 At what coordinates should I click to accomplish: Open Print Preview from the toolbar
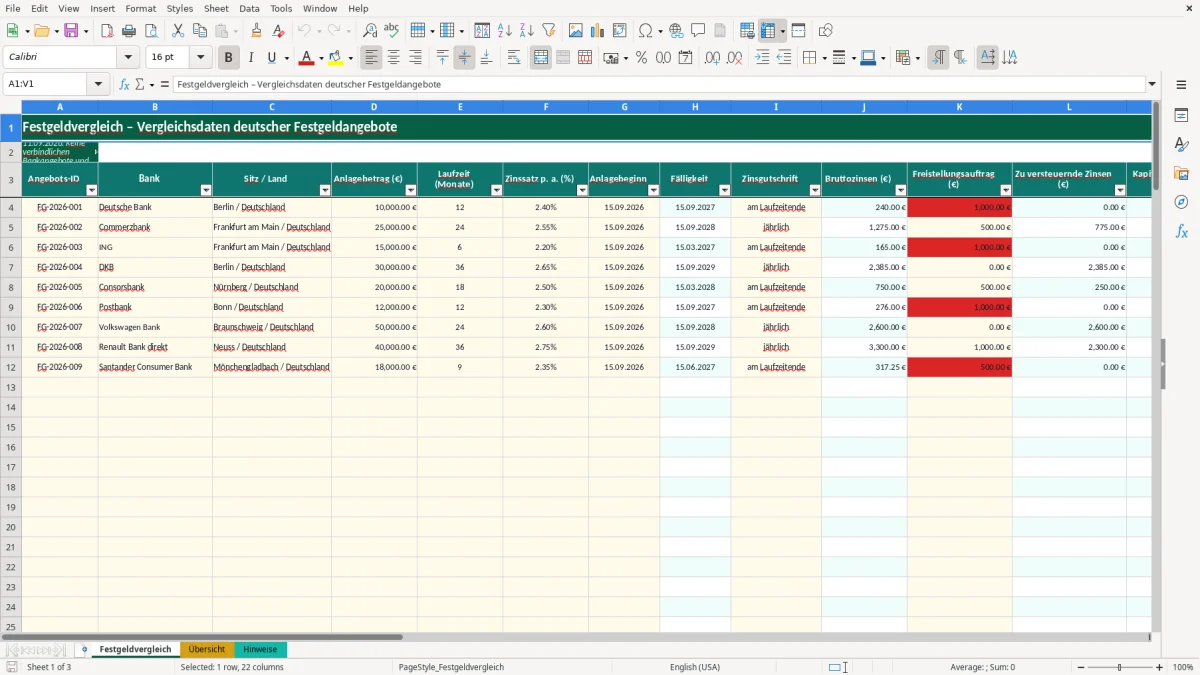tap(151, 31)
